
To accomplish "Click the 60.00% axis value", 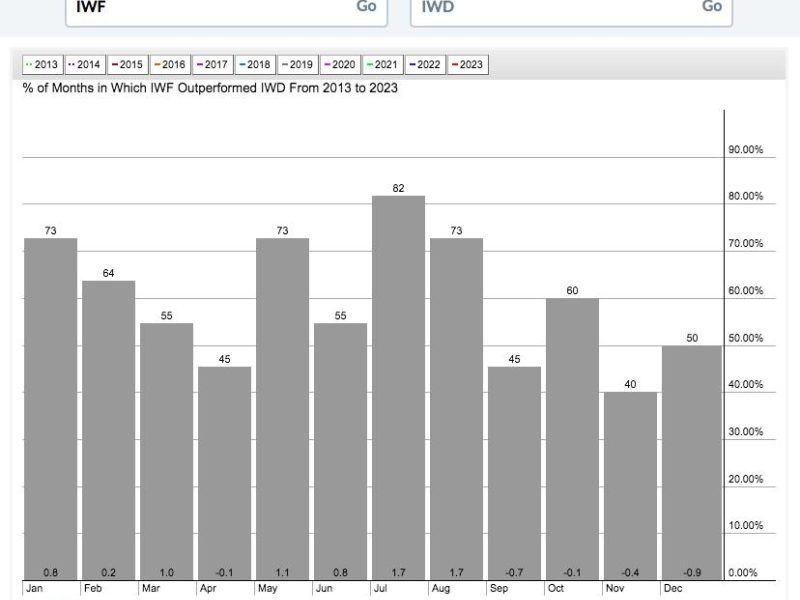I will click(x=745, y=290).
